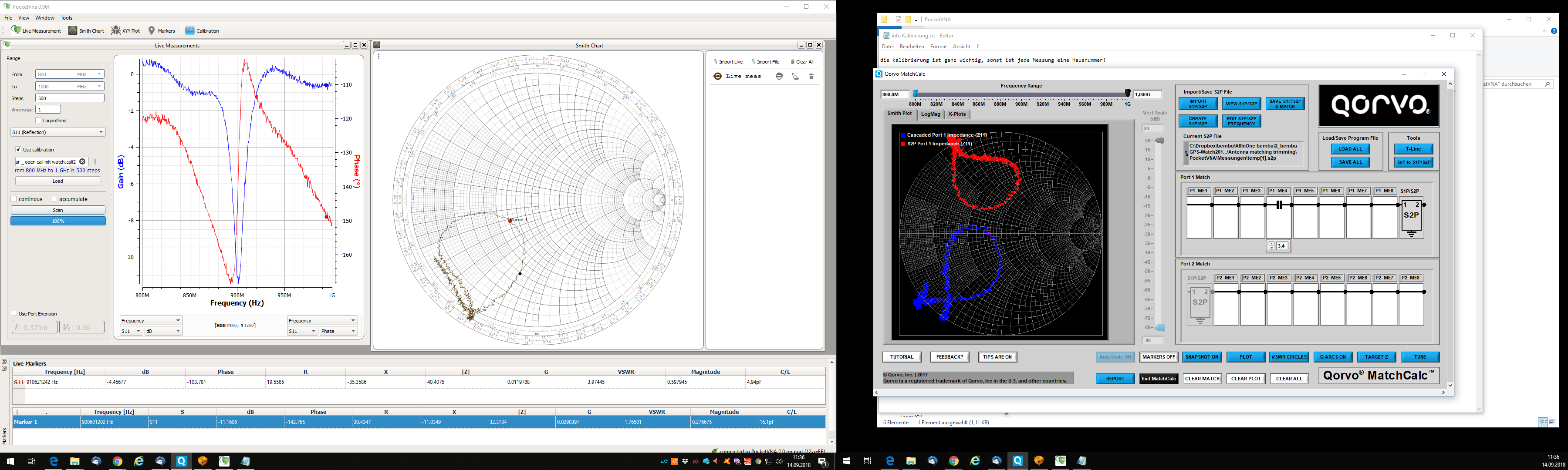Open right axis Frequency dropdown under plot
Viewport: 1568px width, 470px height.
point(322,320)
